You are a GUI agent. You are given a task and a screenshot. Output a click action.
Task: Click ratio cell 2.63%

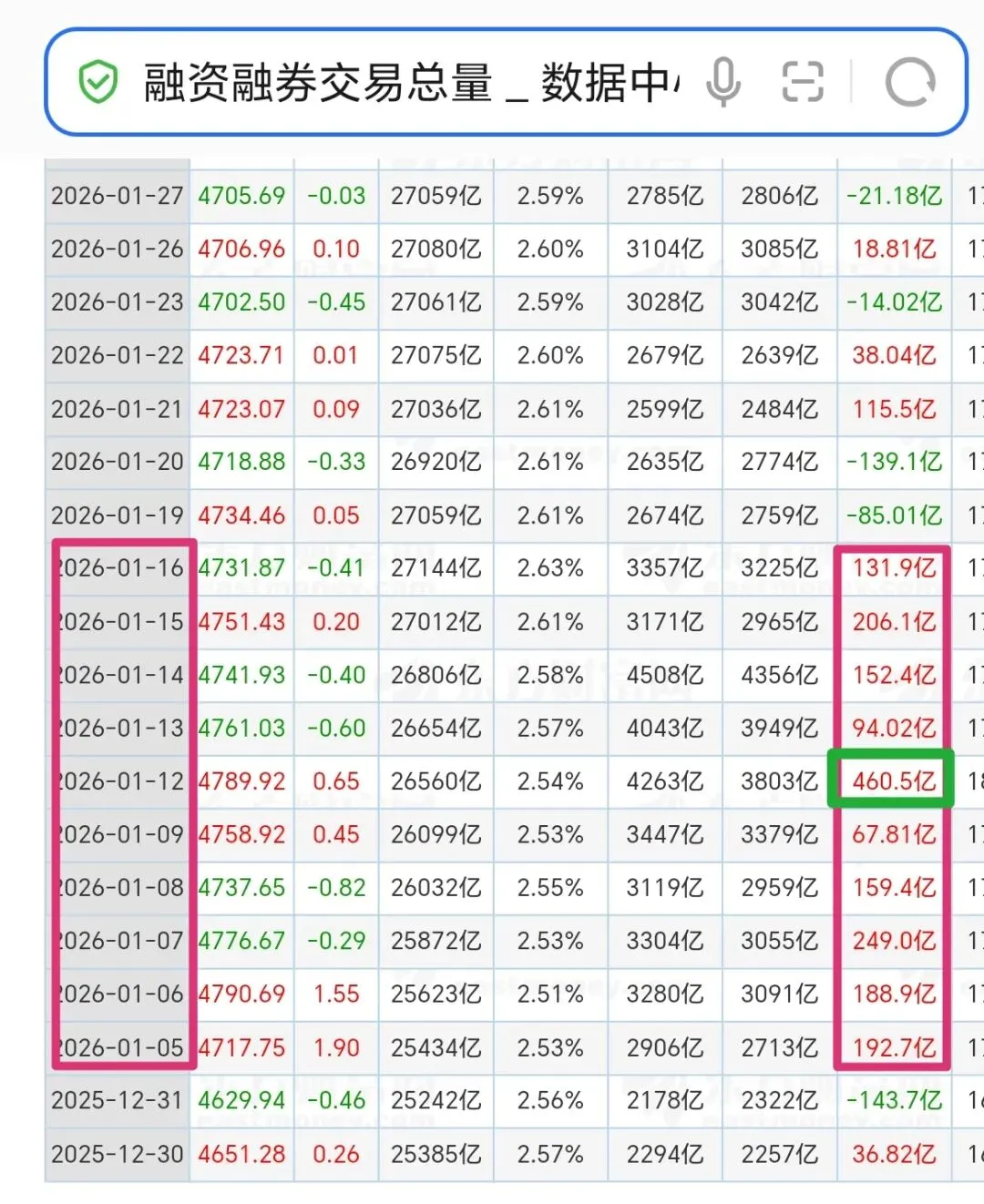click(550, 568)
